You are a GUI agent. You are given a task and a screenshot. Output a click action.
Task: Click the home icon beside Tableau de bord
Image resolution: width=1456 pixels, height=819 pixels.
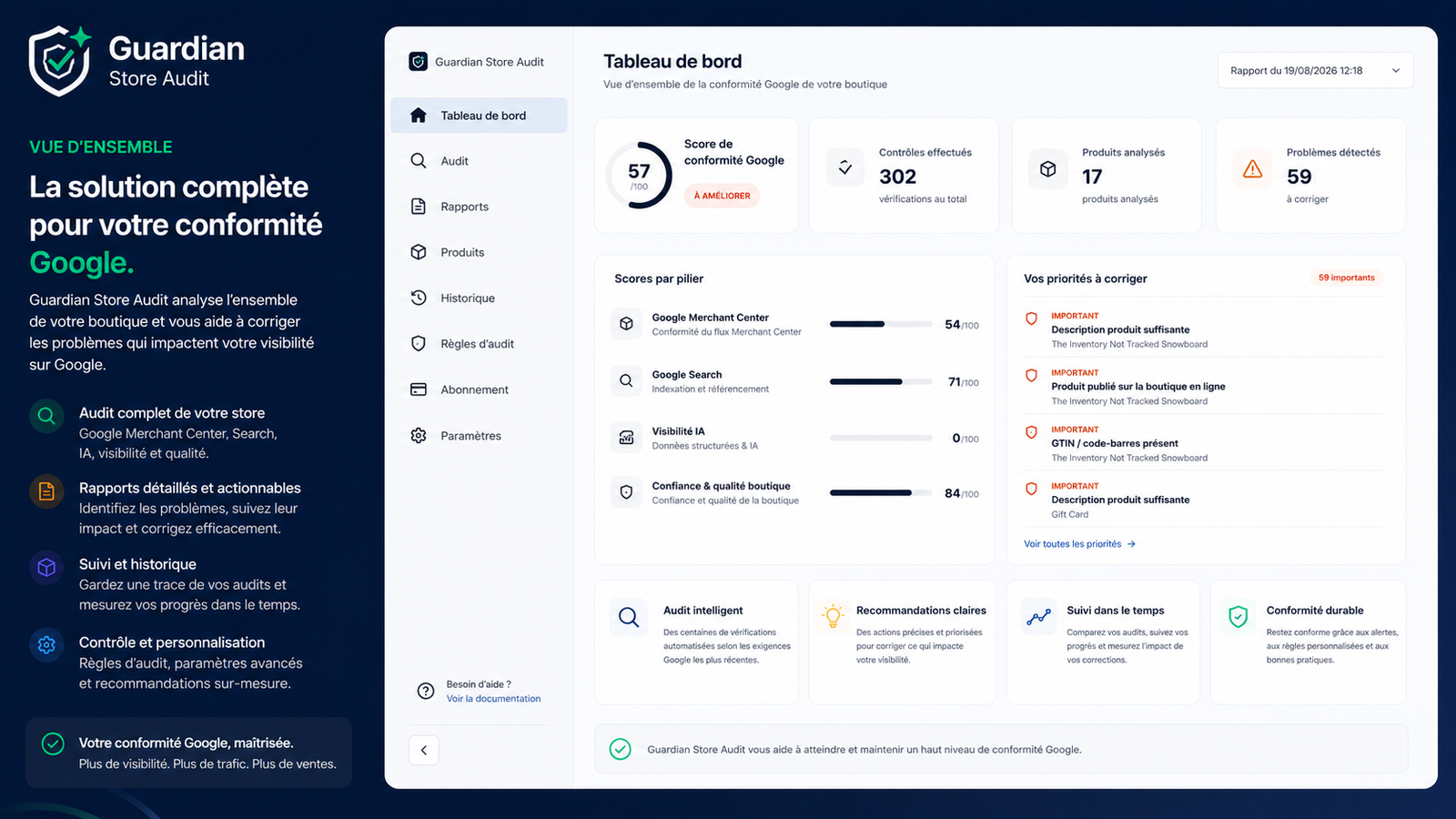419,116
